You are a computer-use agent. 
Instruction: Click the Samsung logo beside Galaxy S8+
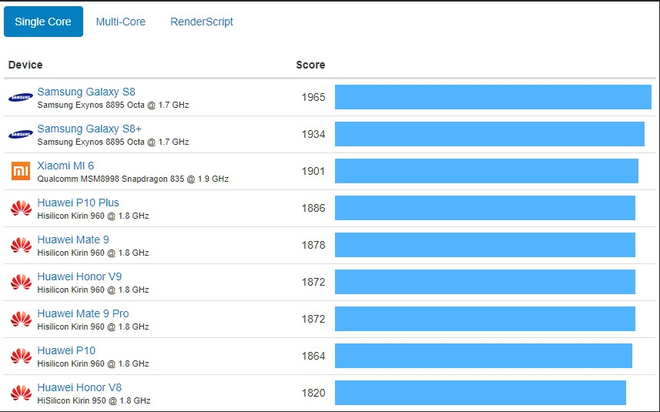click(20, 134)
